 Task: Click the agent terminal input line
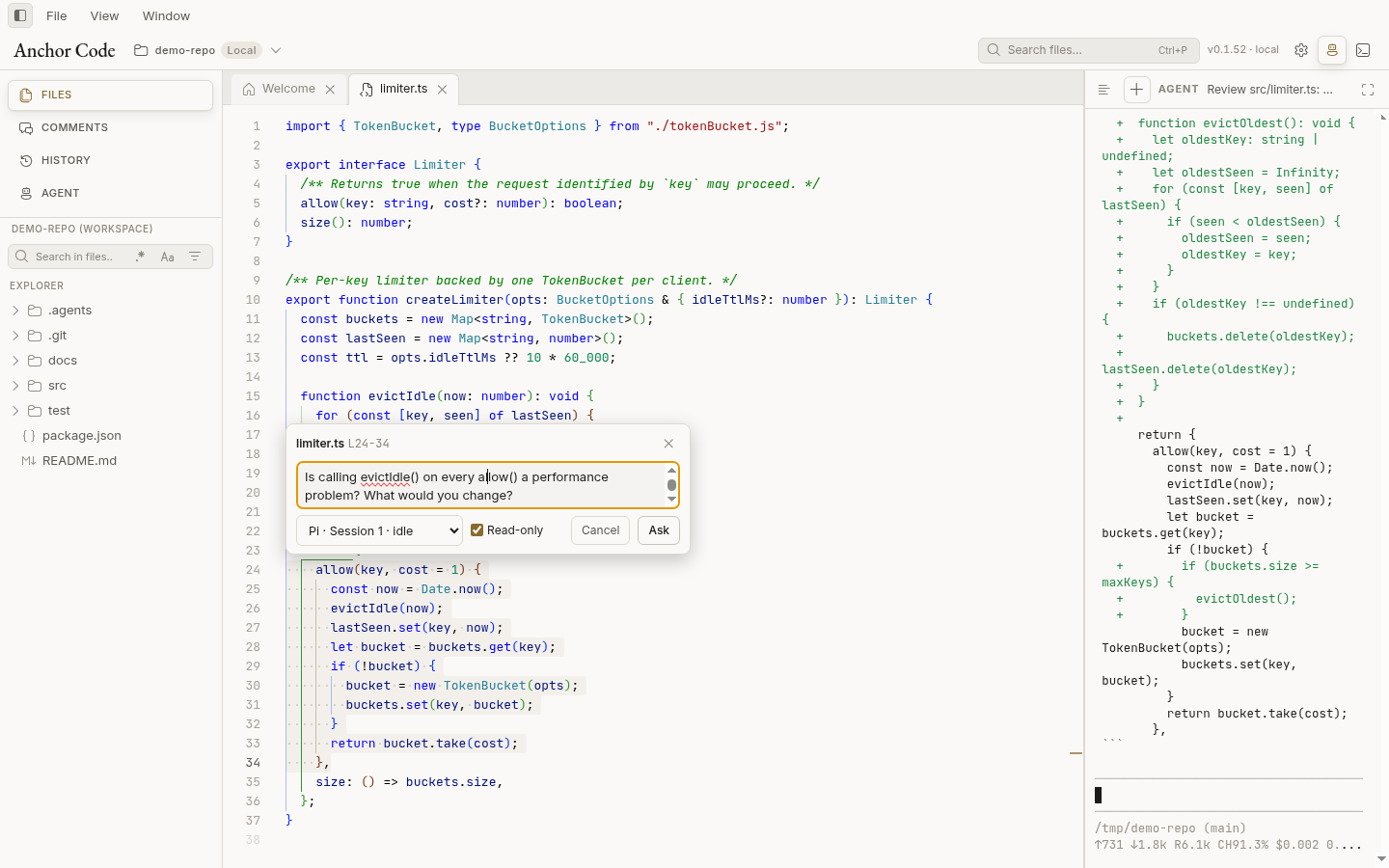pyautogui.click(x=1229, y=796)
